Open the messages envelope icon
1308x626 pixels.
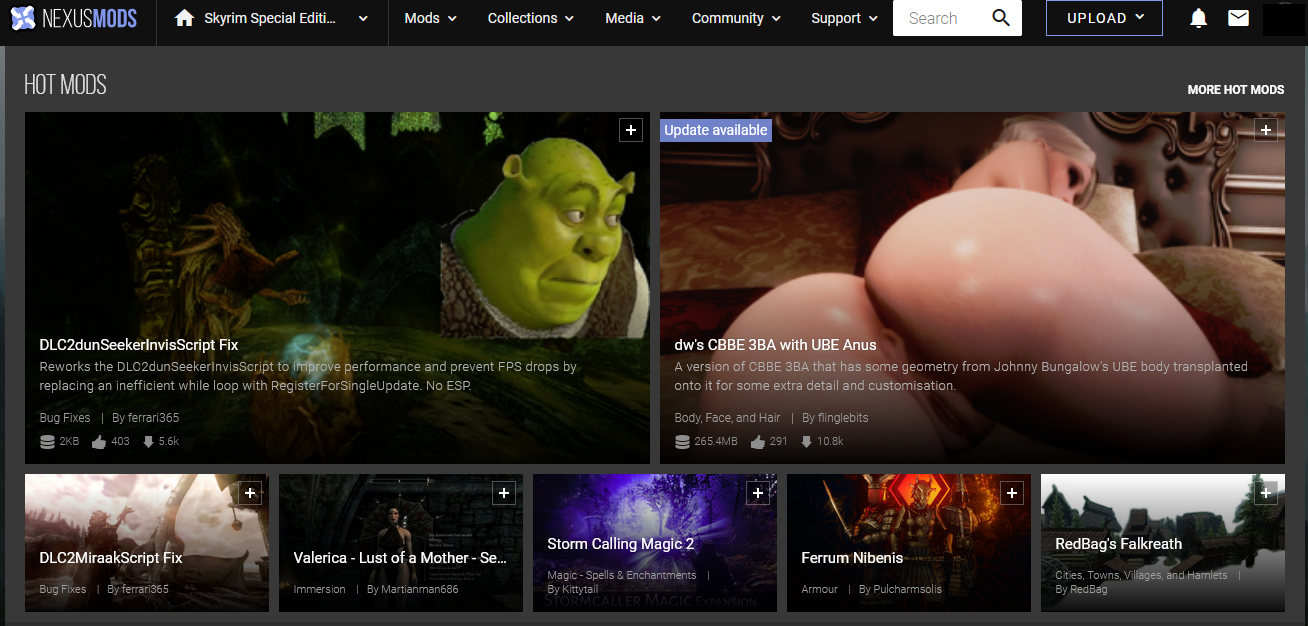coord(1238,18)
